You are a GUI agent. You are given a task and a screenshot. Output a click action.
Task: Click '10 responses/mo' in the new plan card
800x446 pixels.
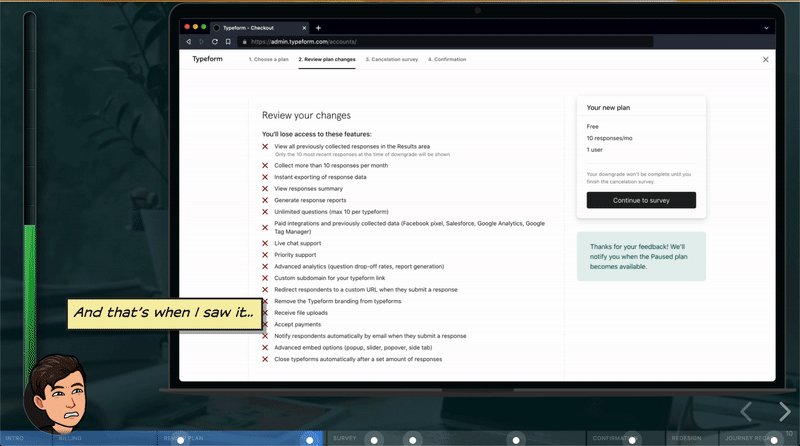click(x=609, y=138)
